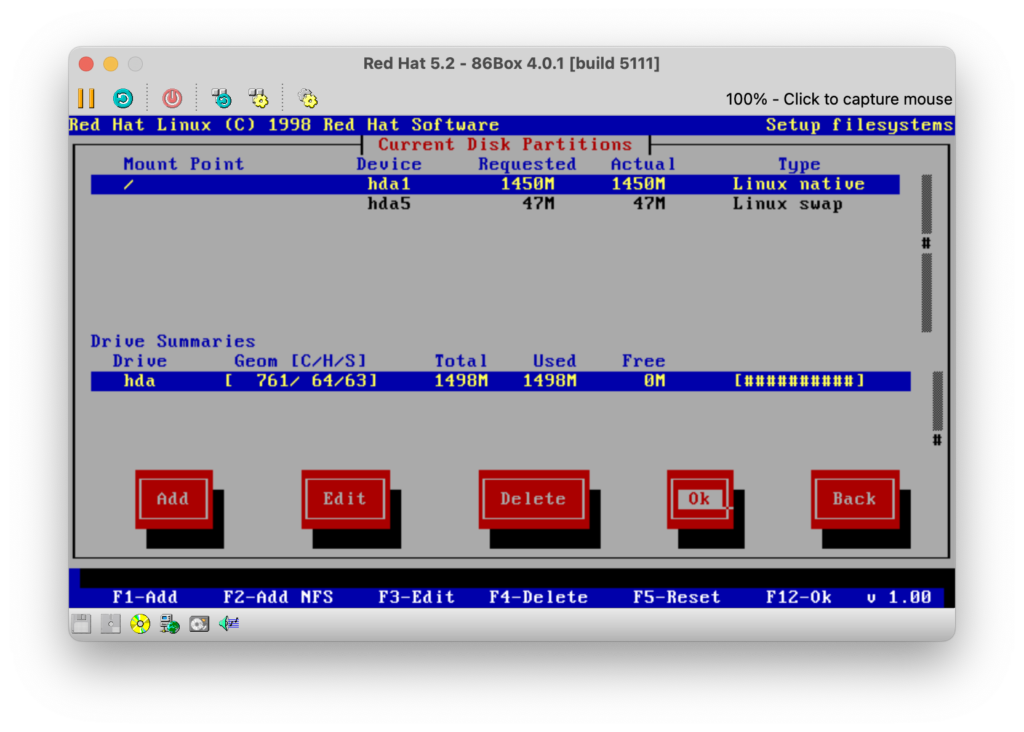Confirm partitions with the Ok button

tap(699, 500)
